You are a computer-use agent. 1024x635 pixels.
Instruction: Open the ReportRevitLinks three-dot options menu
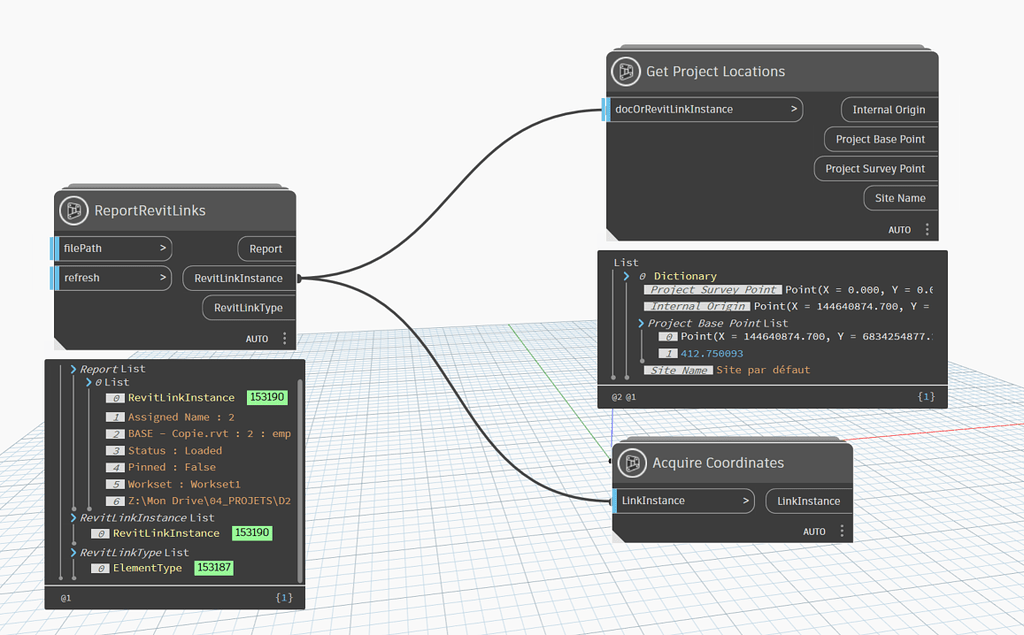(285, 339)
